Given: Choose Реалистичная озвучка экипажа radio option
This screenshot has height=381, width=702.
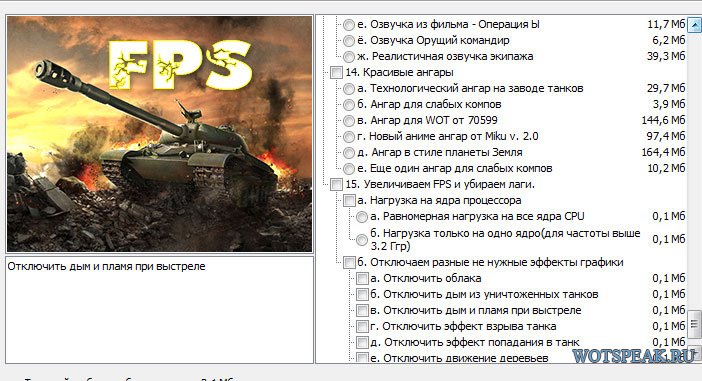Looking at the screenshot, I should [349, 57].
